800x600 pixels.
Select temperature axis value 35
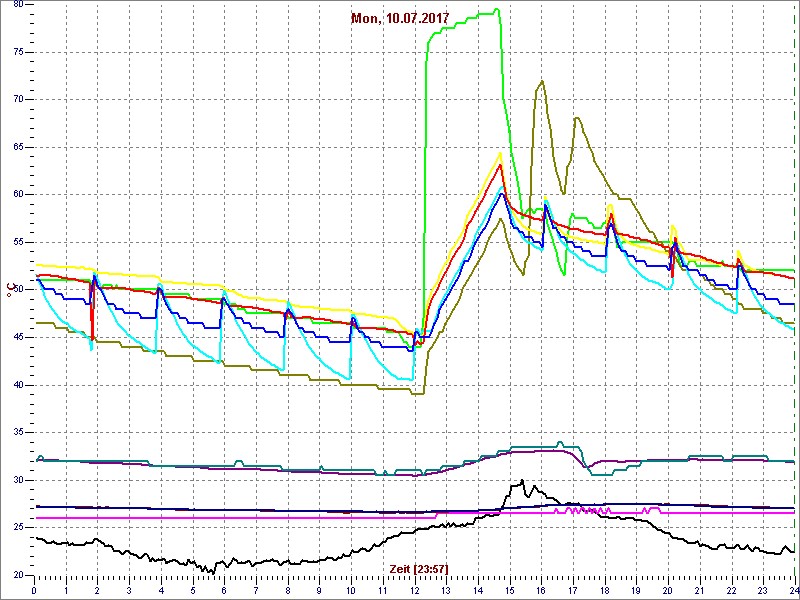click(17, 433)
